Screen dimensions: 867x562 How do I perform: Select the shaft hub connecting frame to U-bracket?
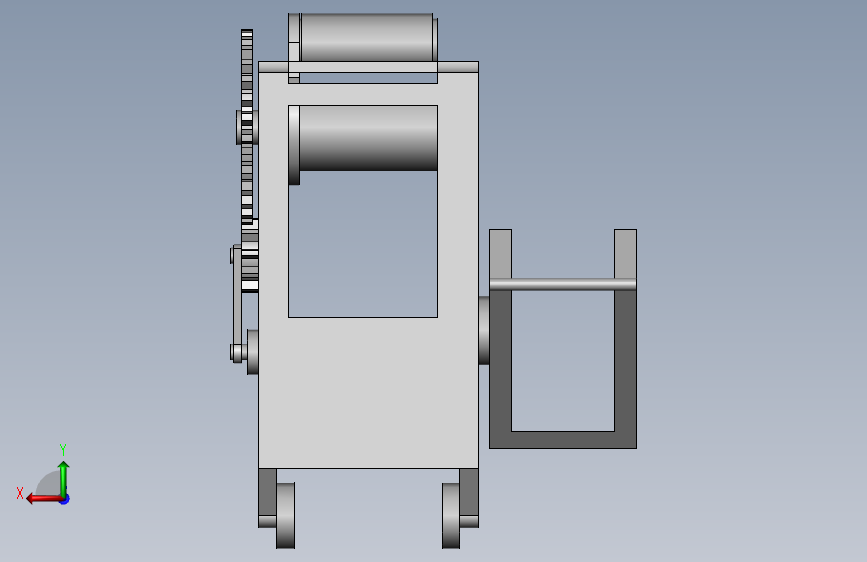pyautogui.click(x=484, y=330)
